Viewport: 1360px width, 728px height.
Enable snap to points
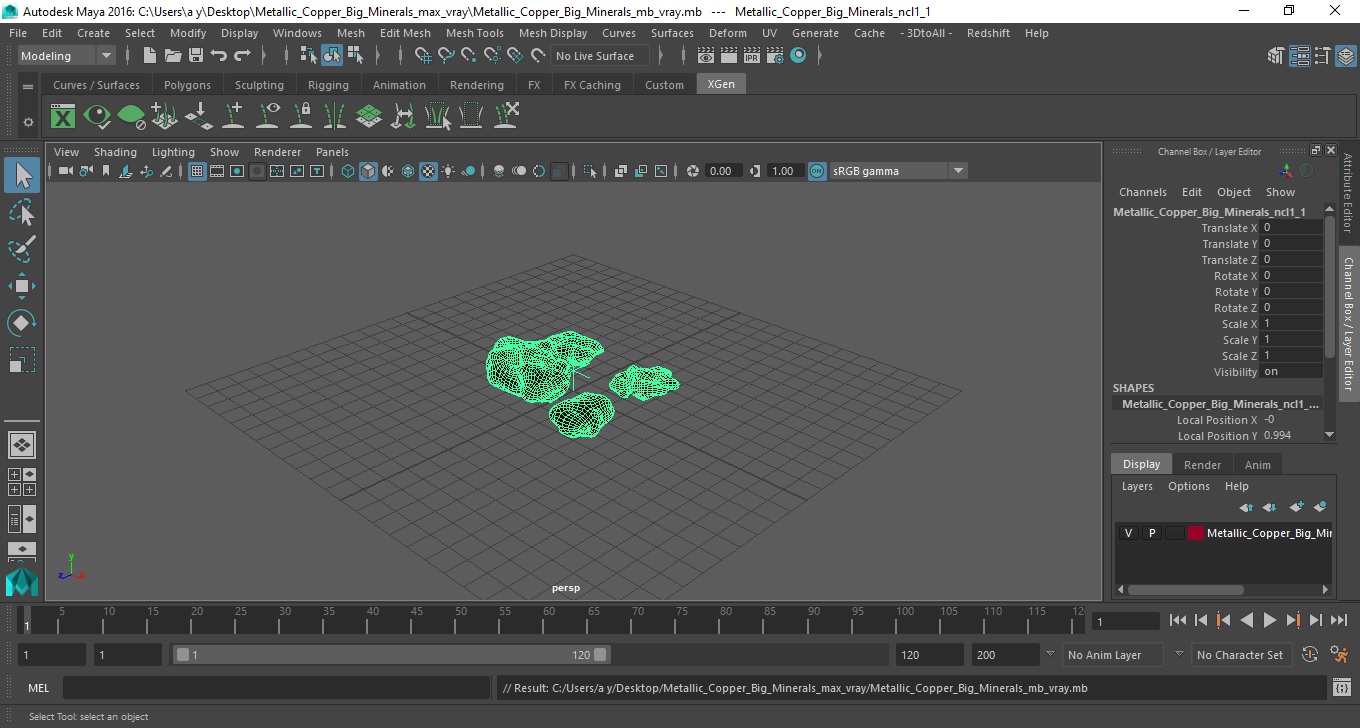(x=469, y=56)
